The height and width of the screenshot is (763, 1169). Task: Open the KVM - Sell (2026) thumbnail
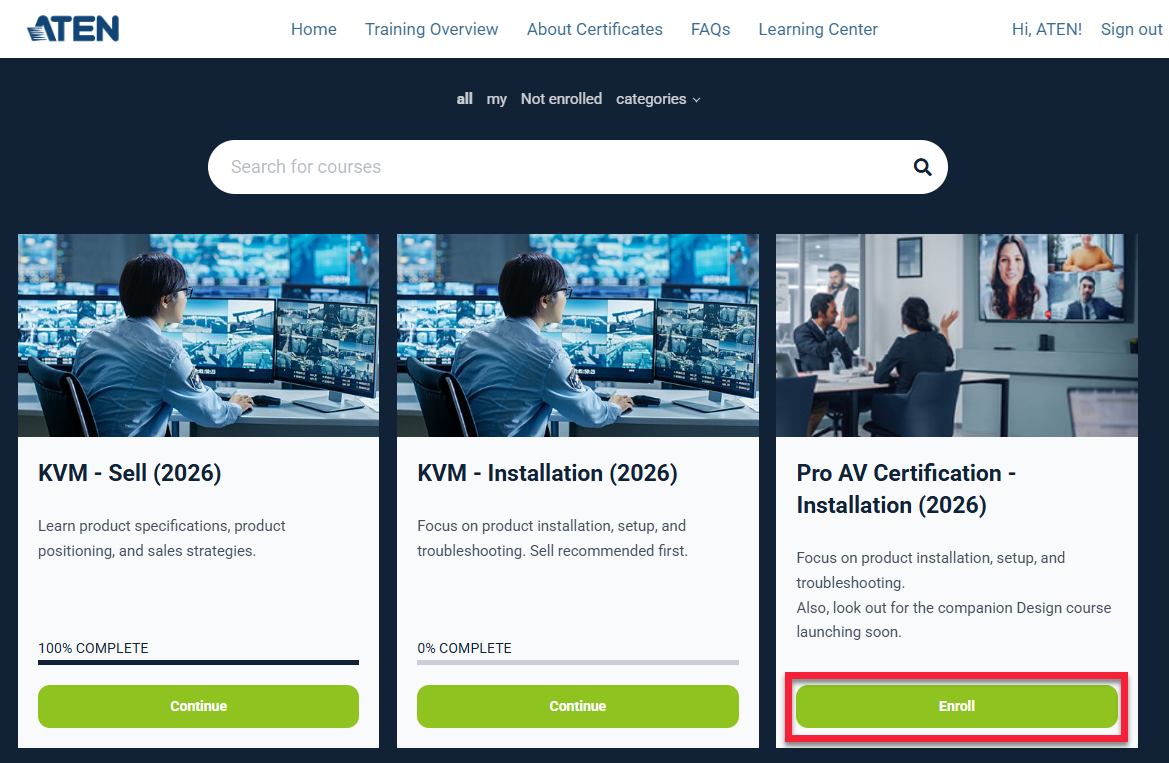click(x=198, y=335)
